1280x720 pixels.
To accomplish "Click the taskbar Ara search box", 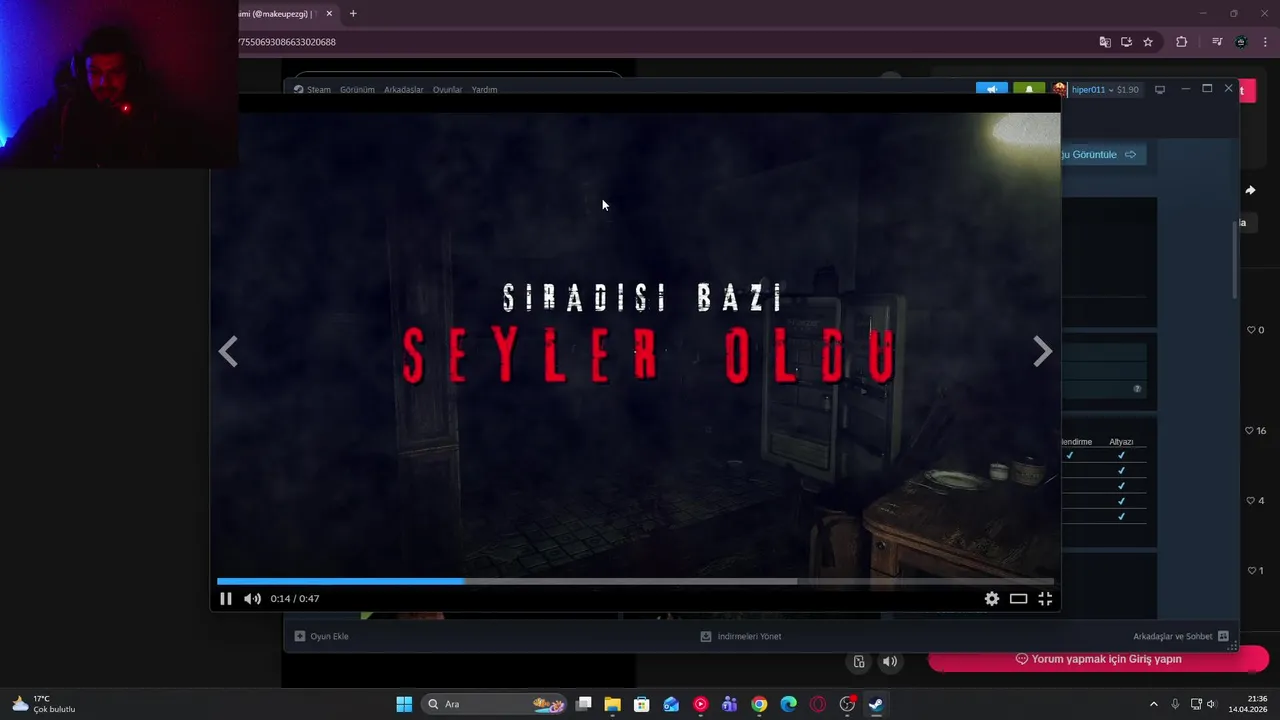I will pos(495,704).
